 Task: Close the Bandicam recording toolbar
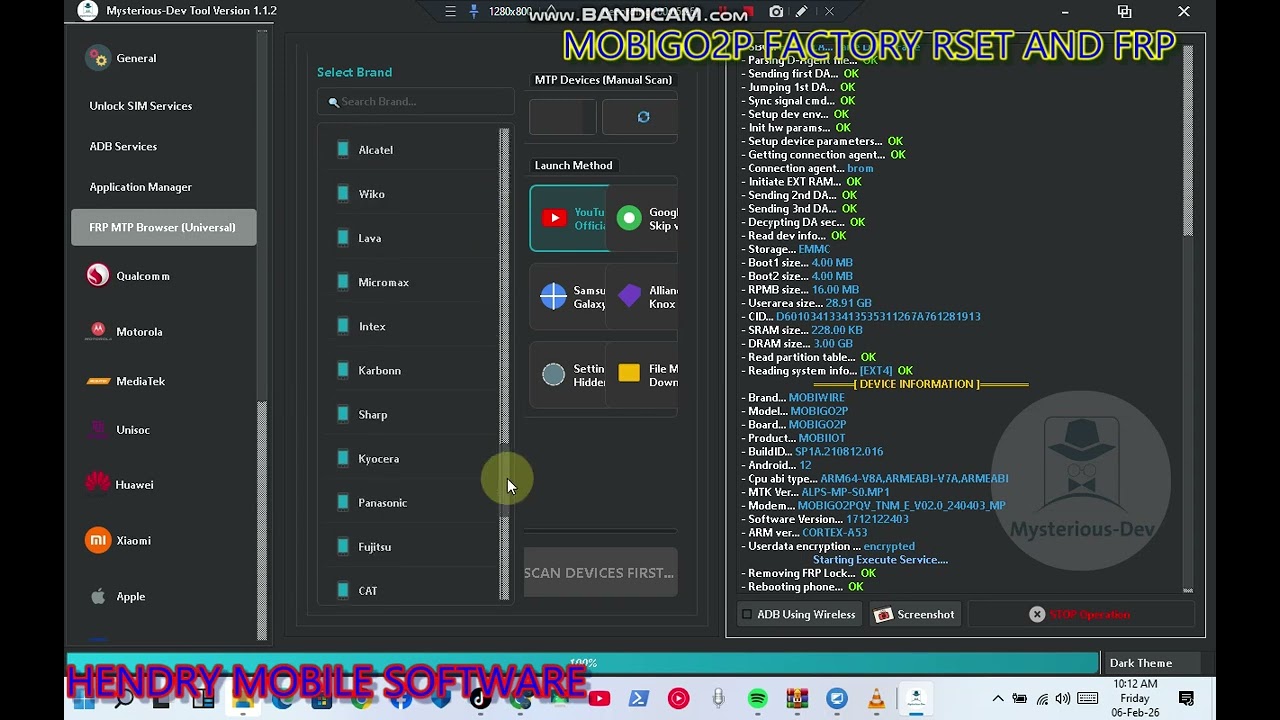pyautogui.click(x=829, y=12)
